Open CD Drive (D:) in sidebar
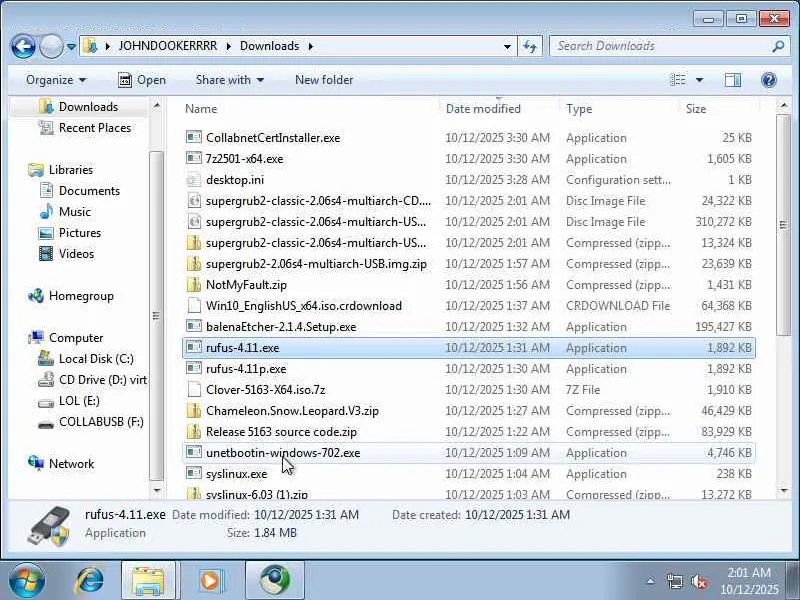Image resolution: width=800 pixels, height=600 pixels. click(103, 380)
